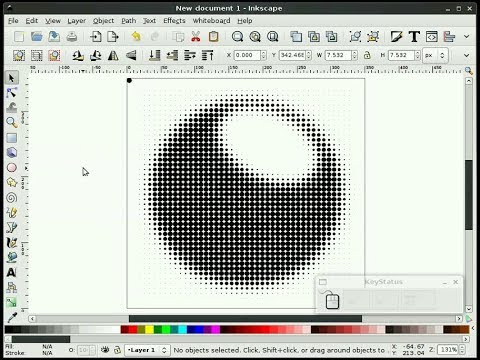Click the Import icon
Screen dimensions: 480x360
point(96,36)
